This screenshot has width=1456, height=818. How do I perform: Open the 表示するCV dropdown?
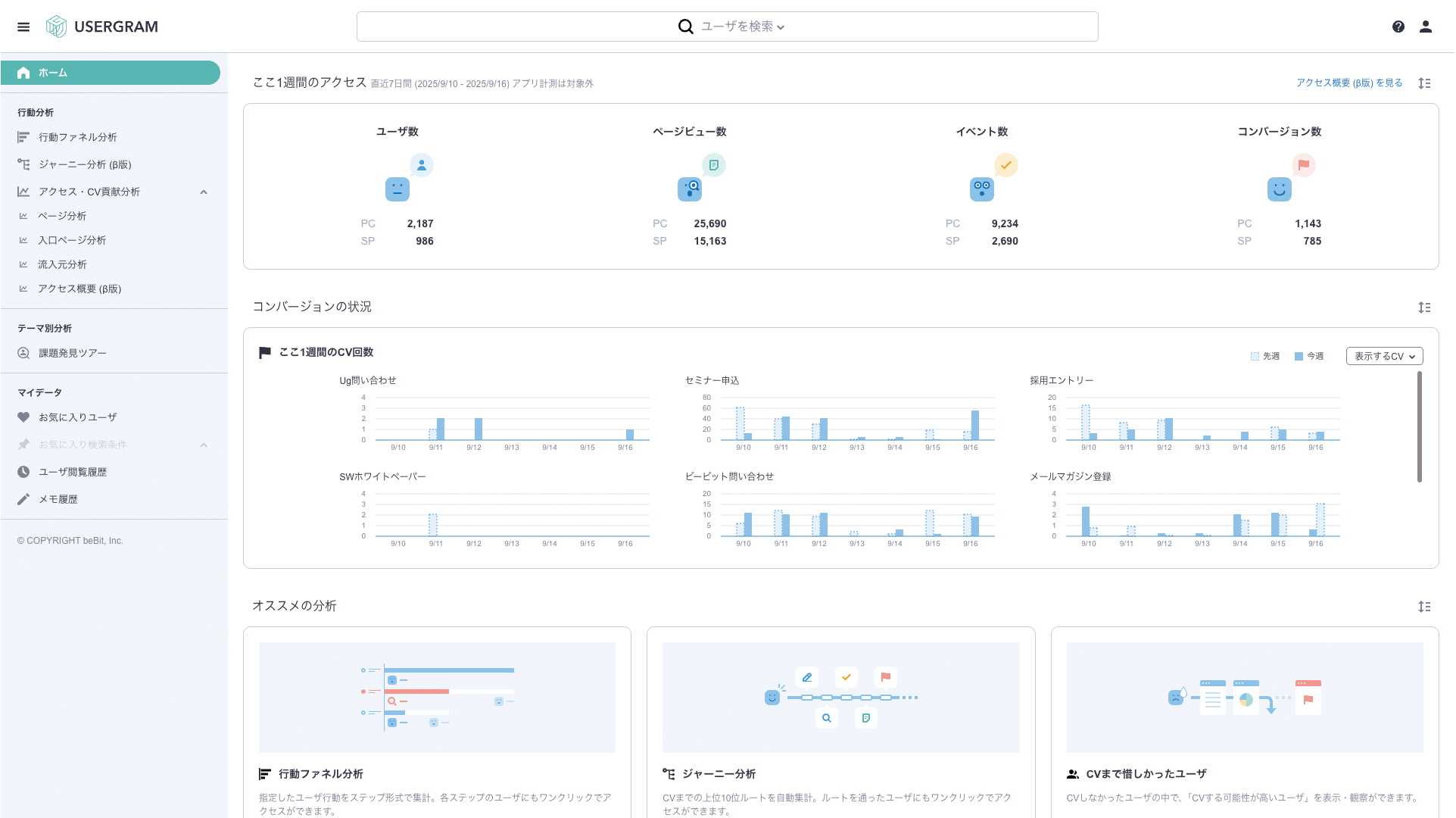[1384, 356]
